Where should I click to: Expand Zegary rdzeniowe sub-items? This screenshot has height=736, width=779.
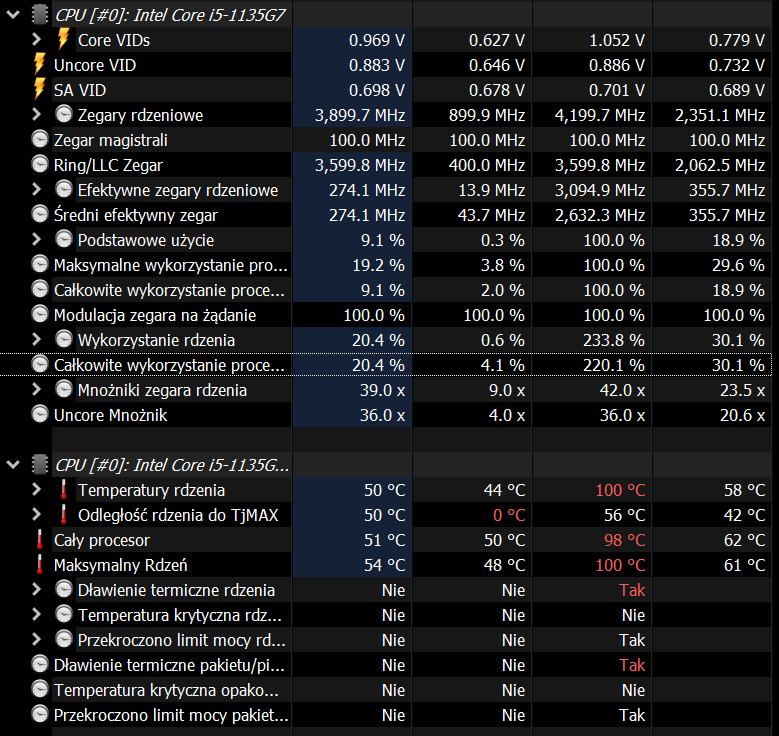click(36, 114)
